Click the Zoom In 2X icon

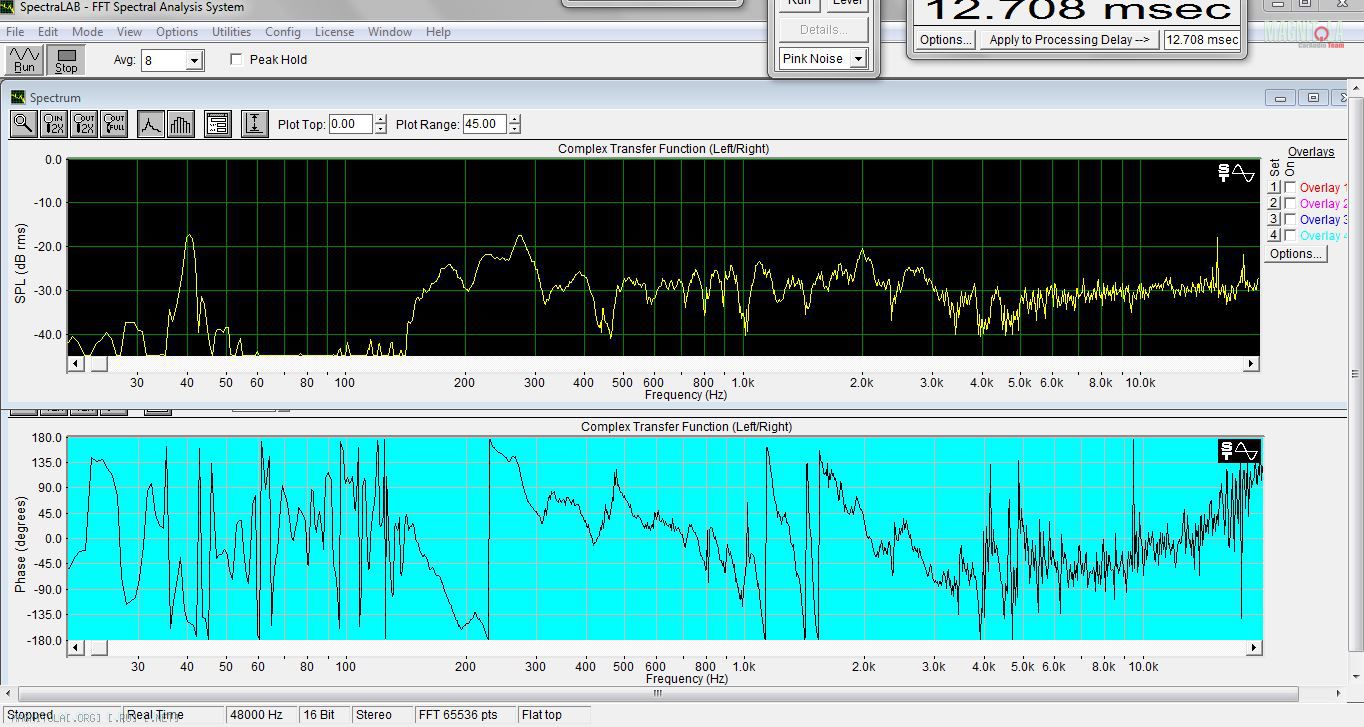point(54,124)
